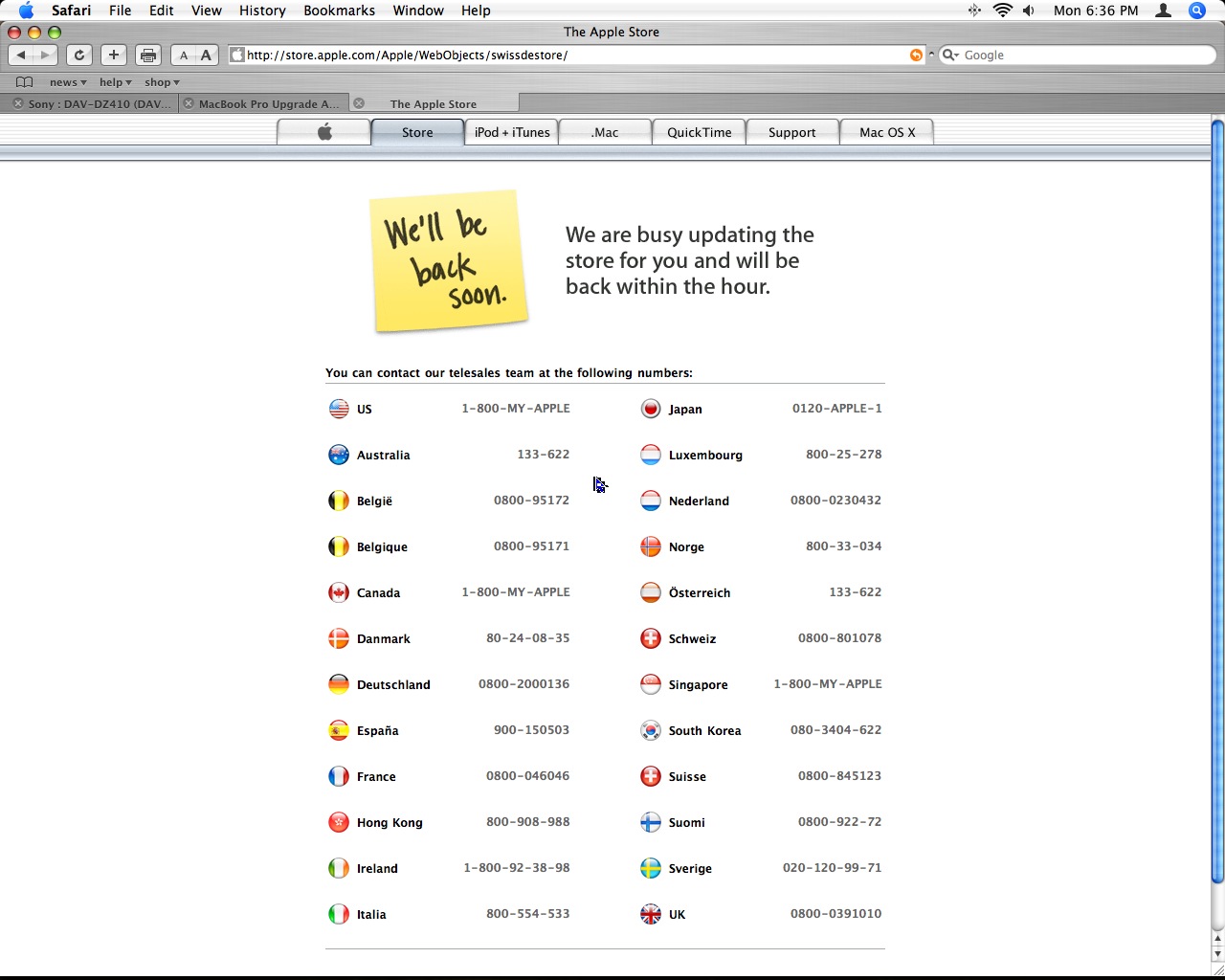The image size is (1225, 980).
Task: Click the France flag icon
Action: click(x=339, y=776)
